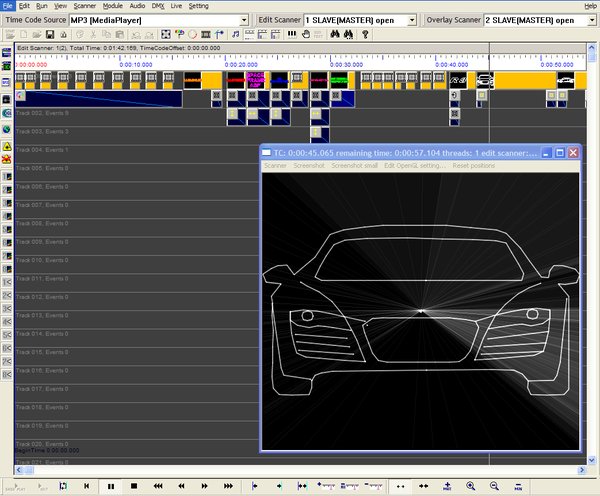Click the open folder toolbar icon

[37, 34]
